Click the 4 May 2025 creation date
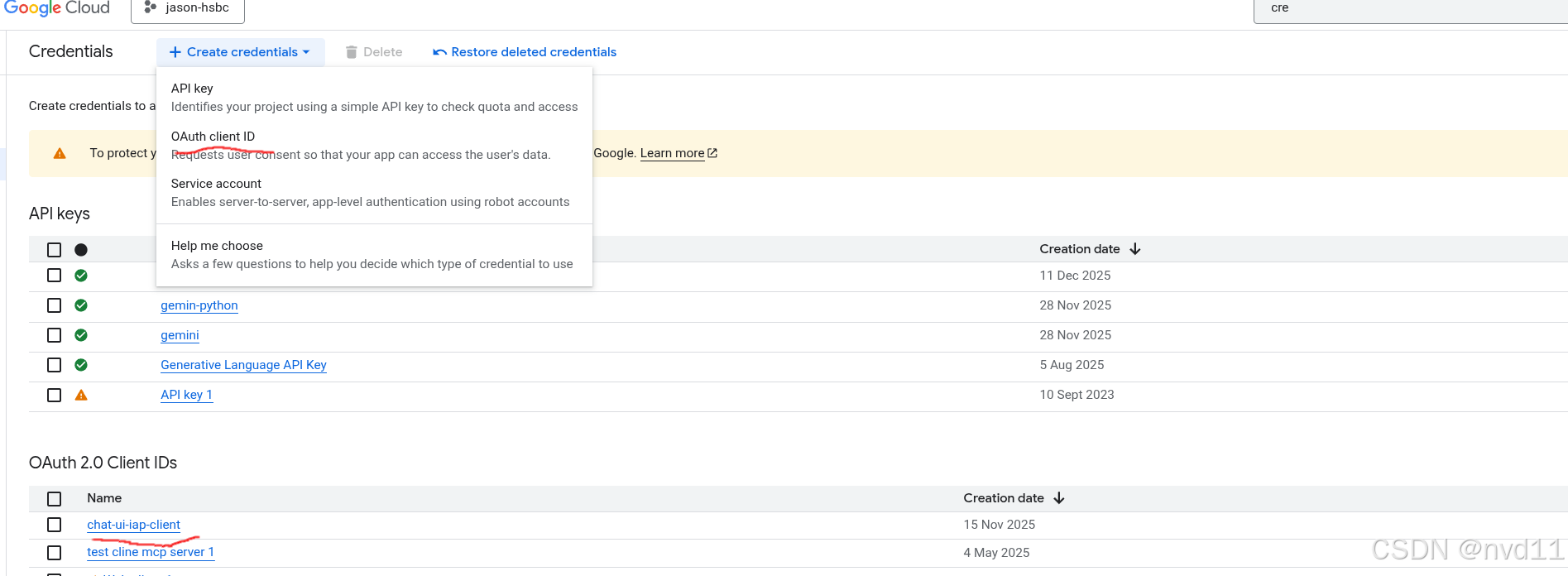Image resolution: width=1568 pixels, height=576 pixels. pos(996,553)
